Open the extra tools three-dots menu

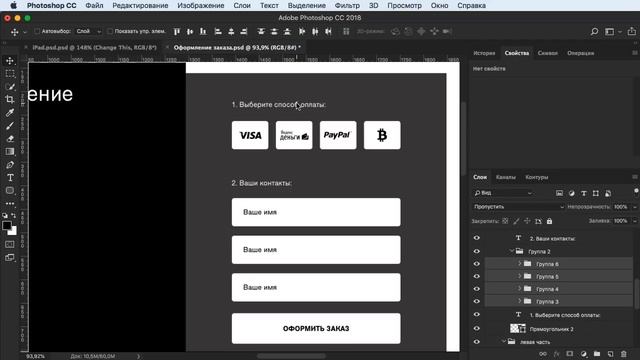(x=10, y=203)
